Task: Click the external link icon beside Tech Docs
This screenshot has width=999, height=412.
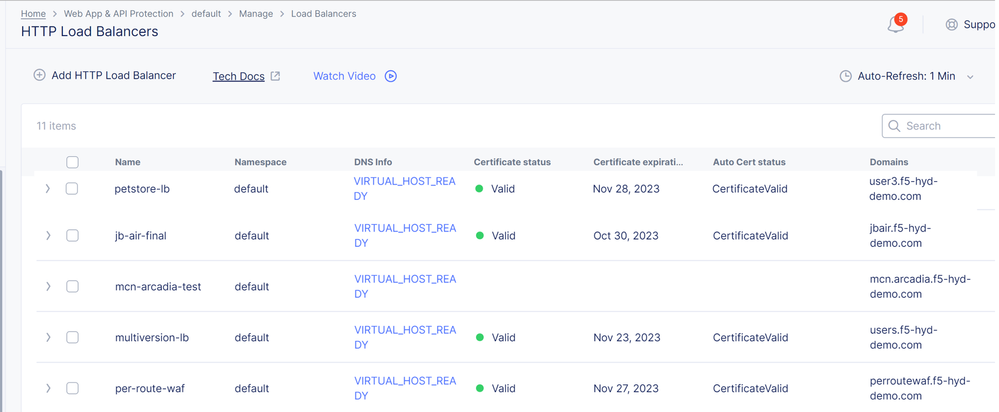Action: pos(276,76)
